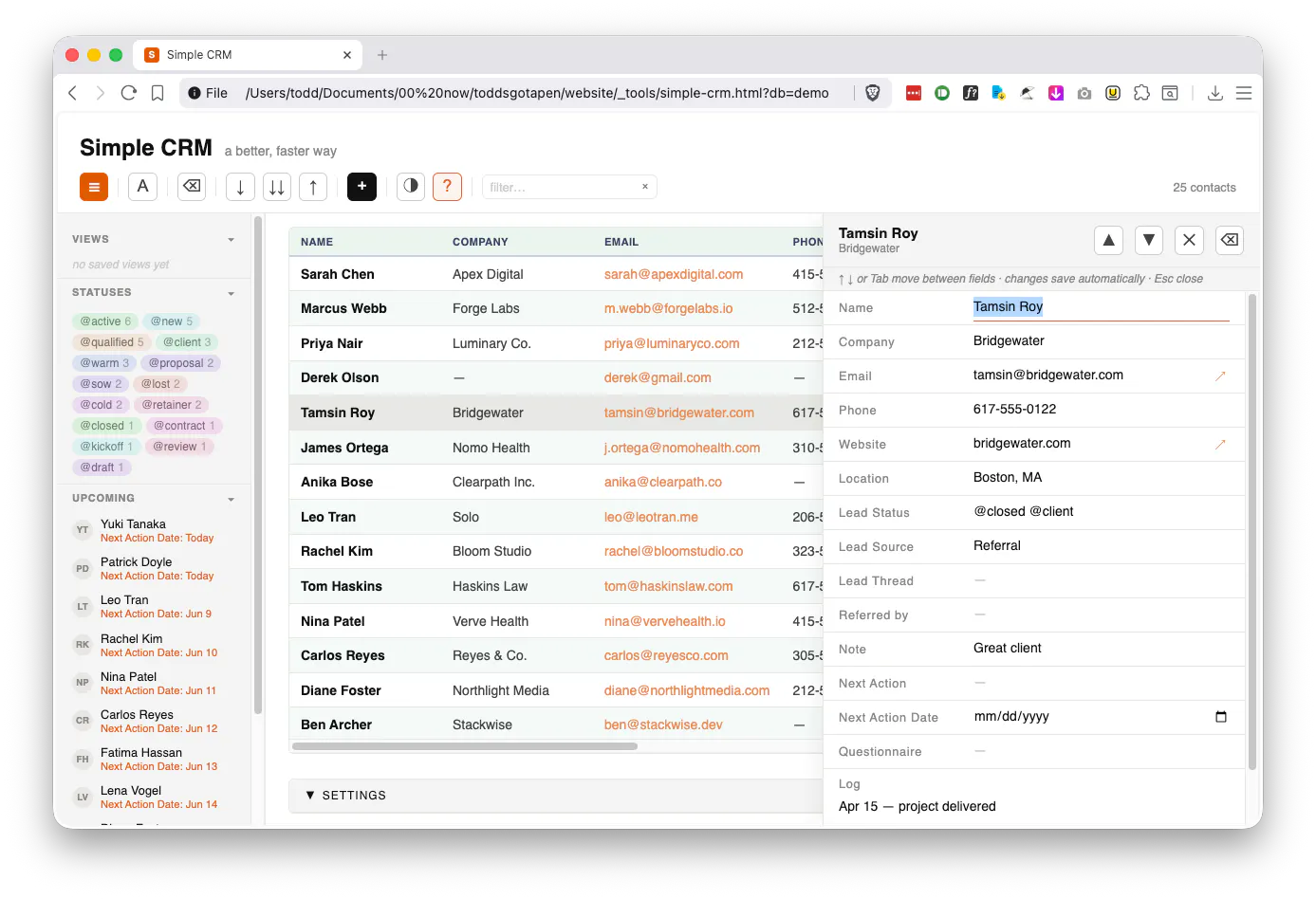Click the letter A font button

pyautogui.click(x=142, y=187)
